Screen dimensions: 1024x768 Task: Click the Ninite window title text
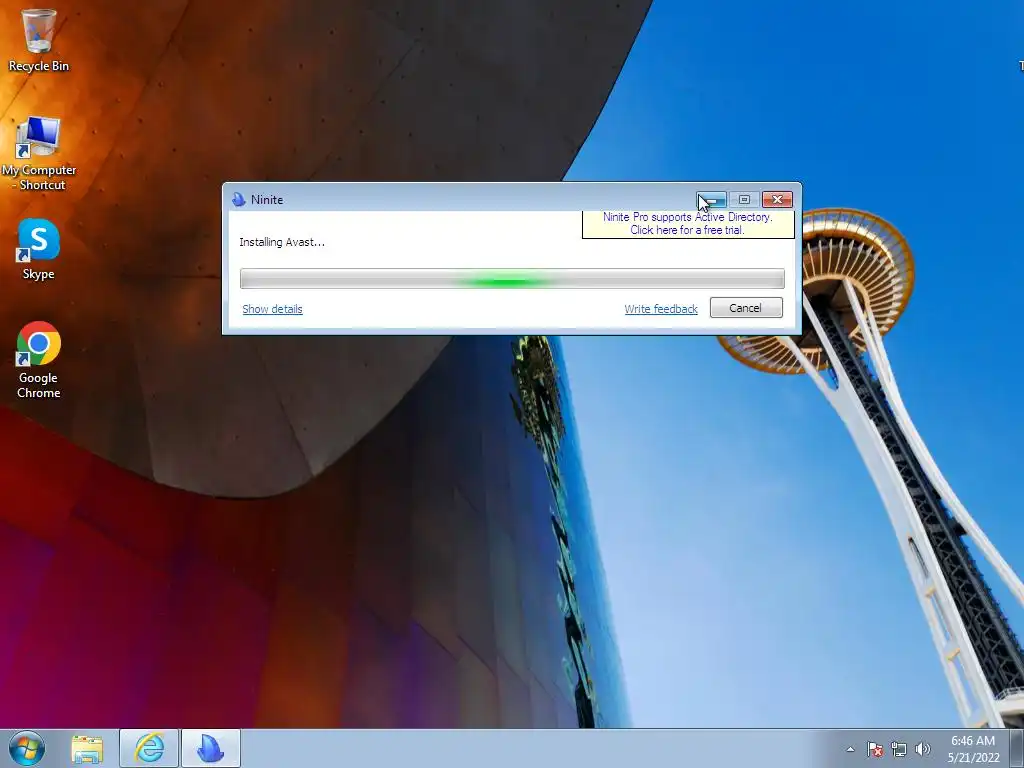click(x=267, y=200)
